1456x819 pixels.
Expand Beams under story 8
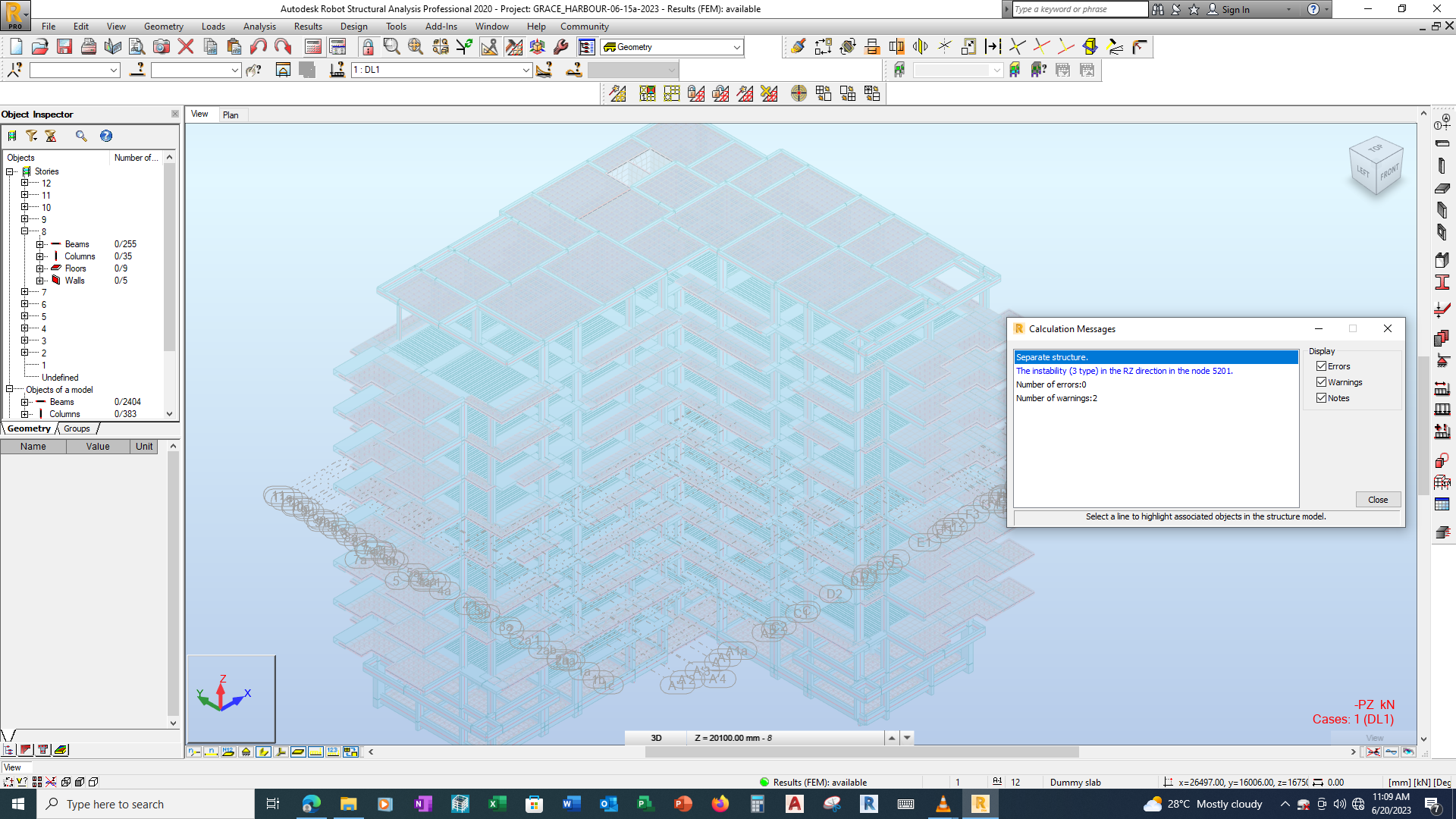pos(40,244)
